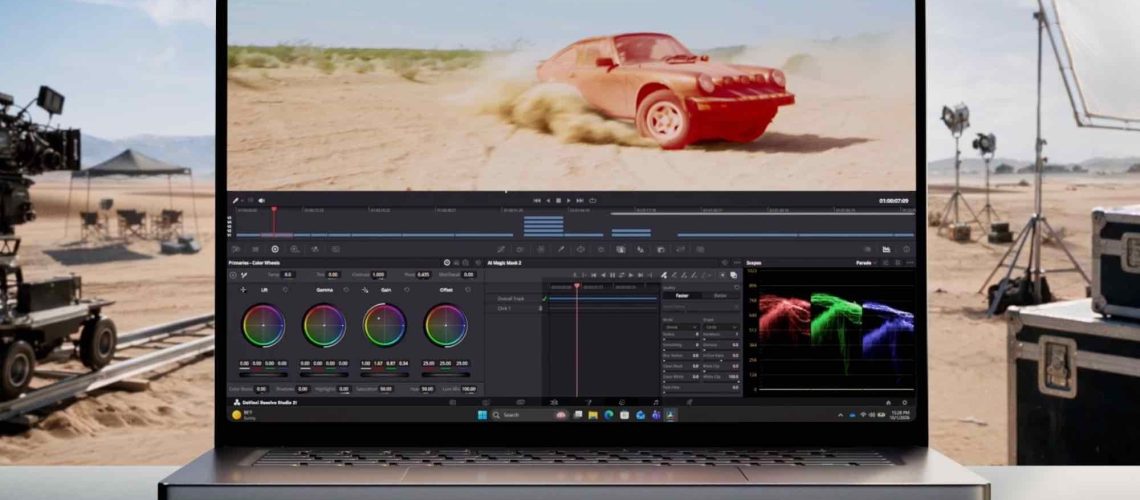
Task: Click the Mid/Detail value field
Action: pos(468,275)
